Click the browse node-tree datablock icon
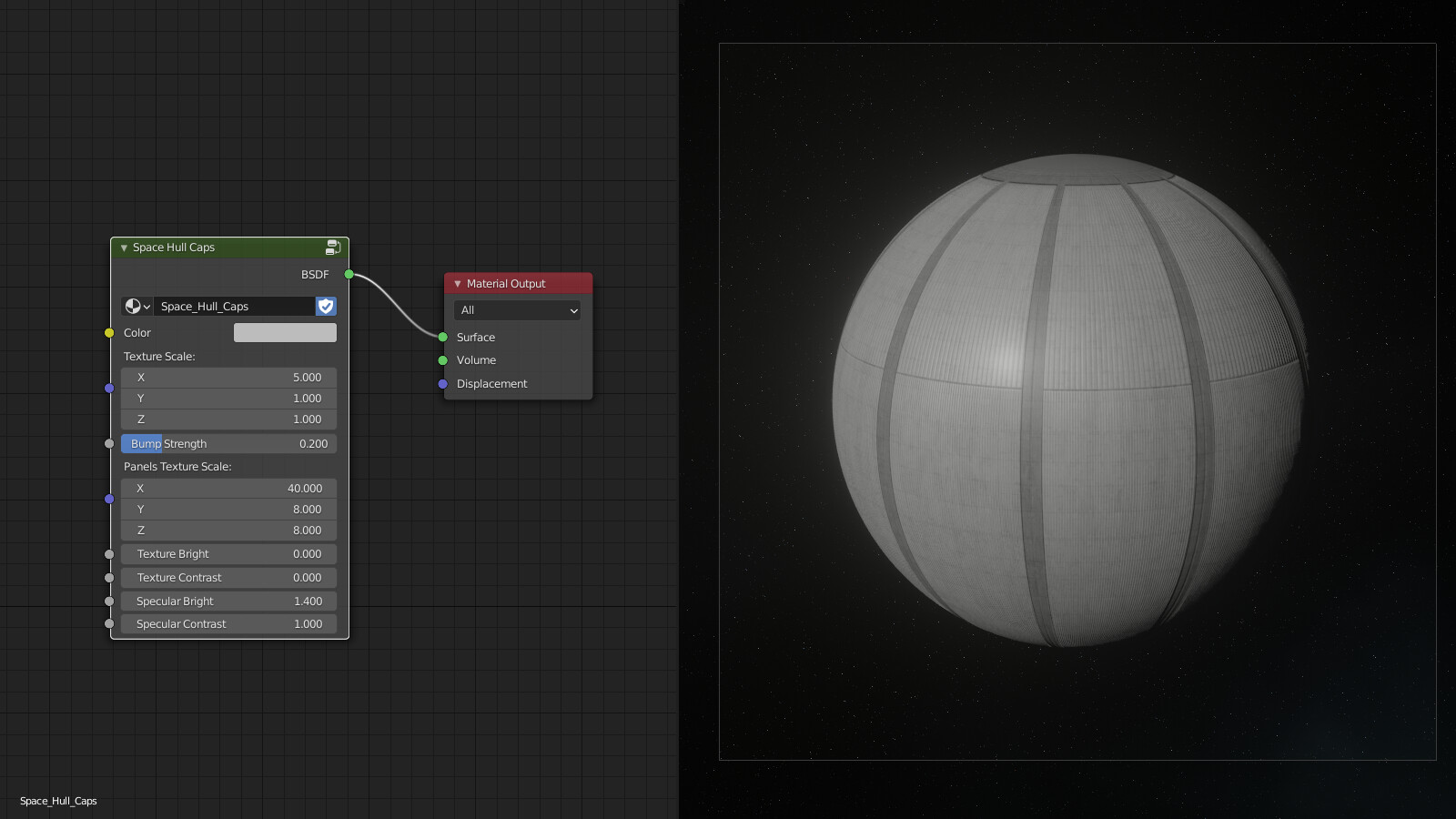The width and height of the screenshot is (1456, 819). click(x=133, y=306)
